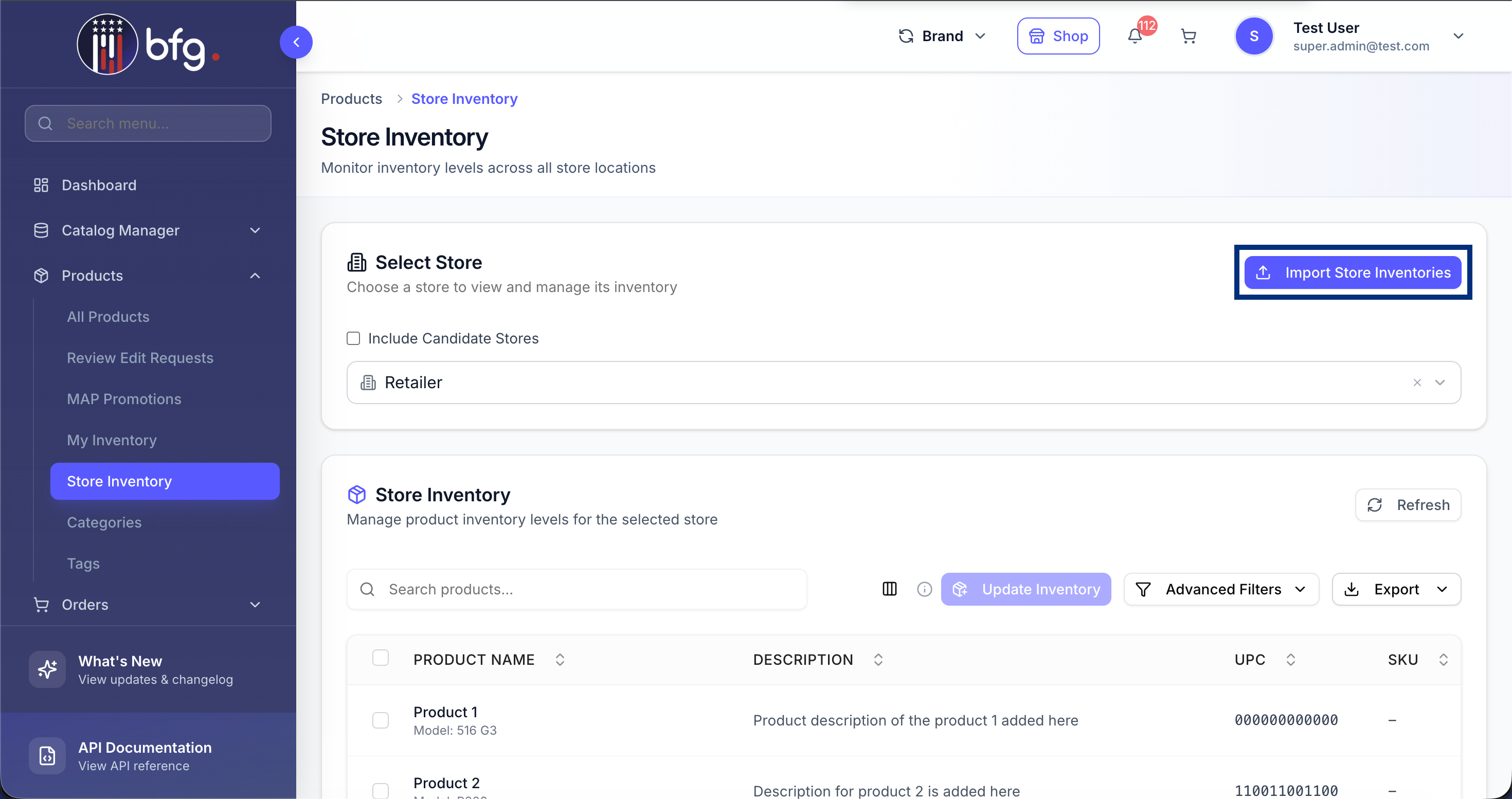Select the Product 1 row checkbox
This screenshot has height=799, width=1512.
[381, 720]
